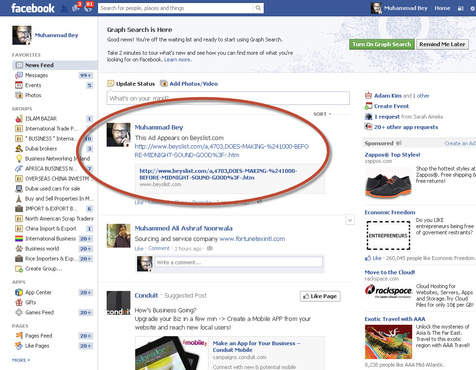Open Muhammed Ali Ashraf Noorwala profile picture
This screenshot has height=370, width=476.
(118, 236)
